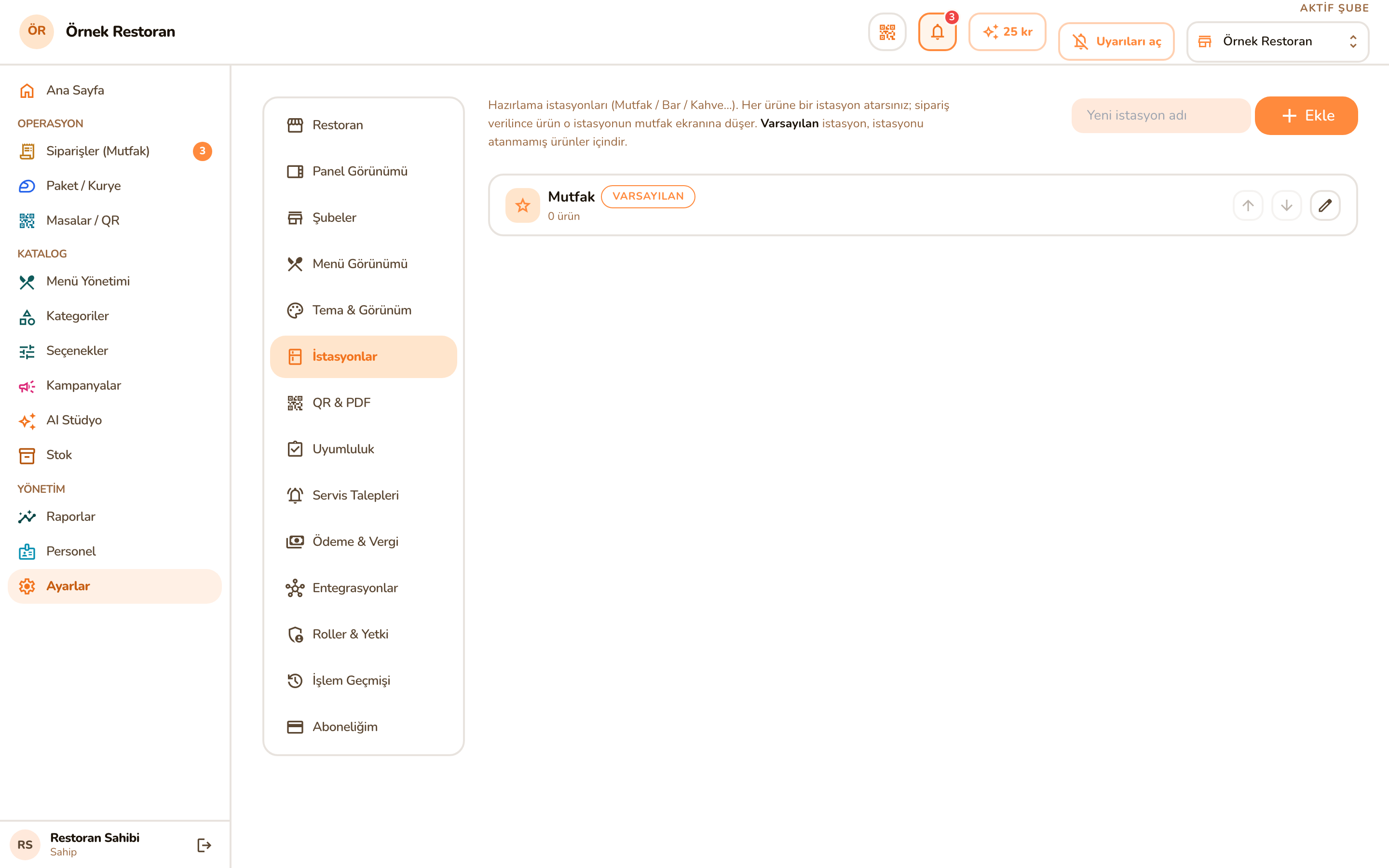Expand the Örnek Restoran branch selector
The image size is (1389, 868).
tap(1277, 41)
